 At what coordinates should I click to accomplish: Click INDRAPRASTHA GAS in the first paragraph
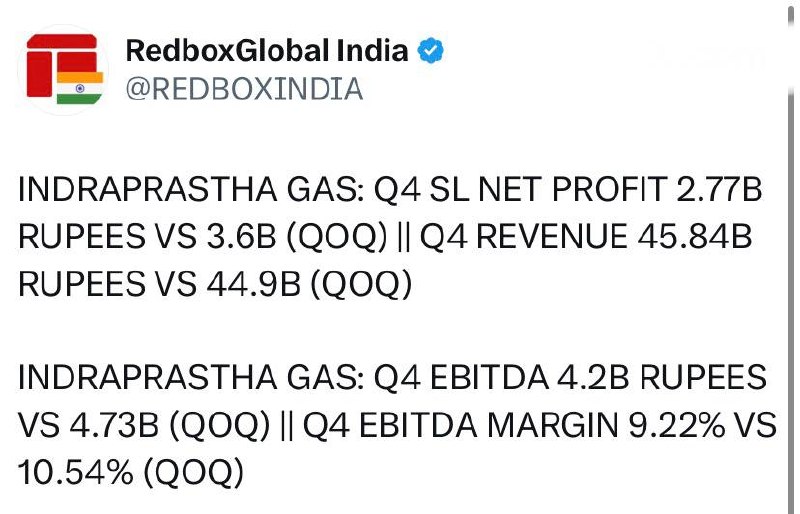point(191,189)
